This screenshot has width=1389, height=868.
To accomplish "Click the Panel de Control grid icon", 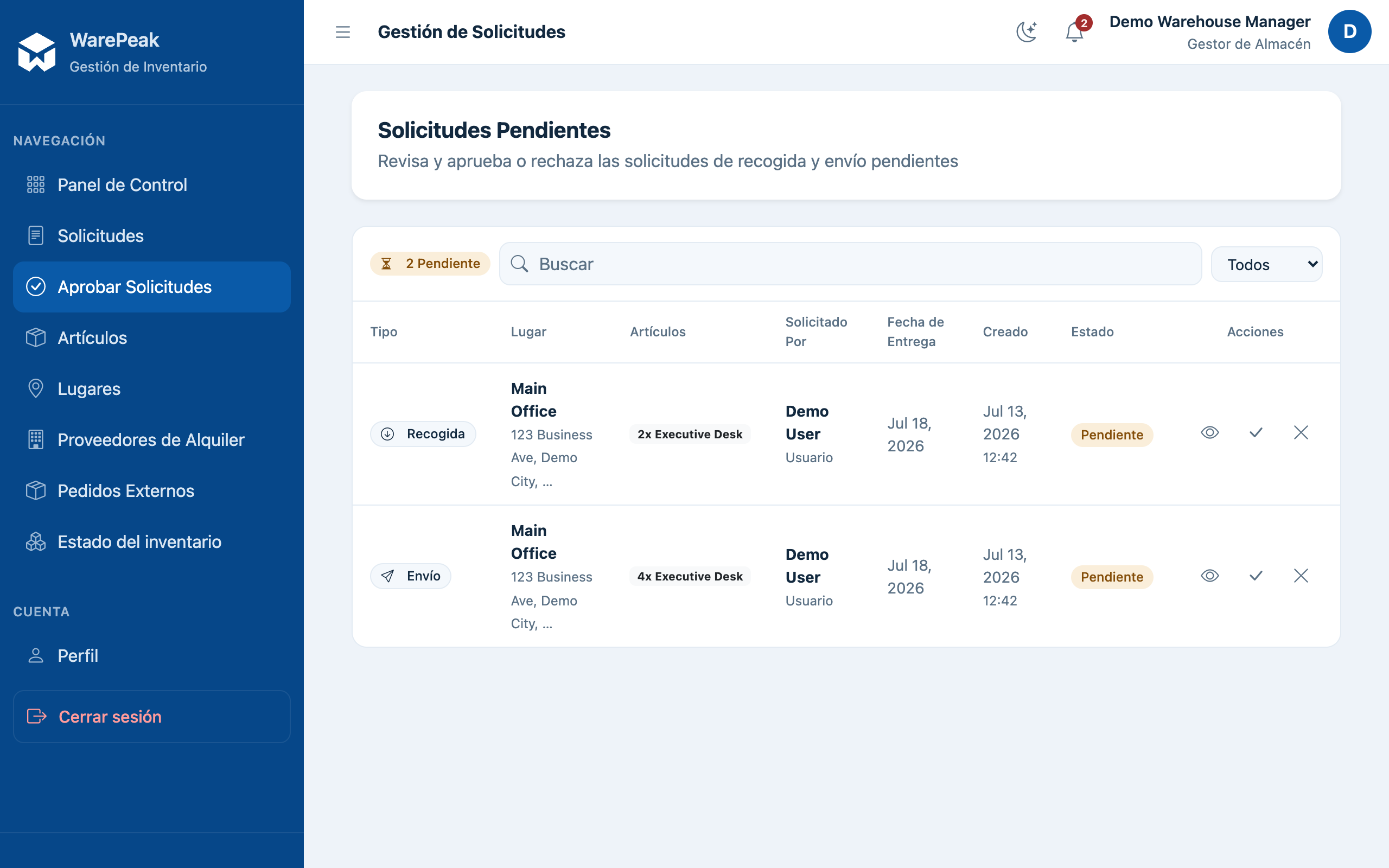I will tap(36, 185).
